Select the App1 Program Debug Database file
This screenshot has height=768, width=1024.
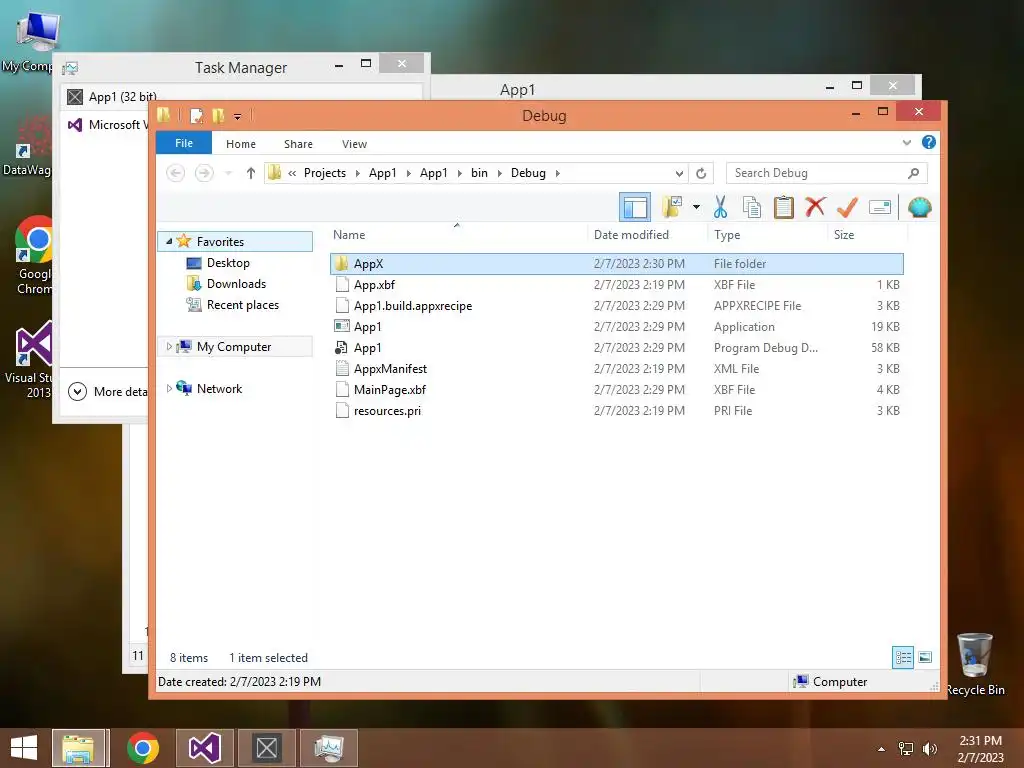[x=616, y=347]
